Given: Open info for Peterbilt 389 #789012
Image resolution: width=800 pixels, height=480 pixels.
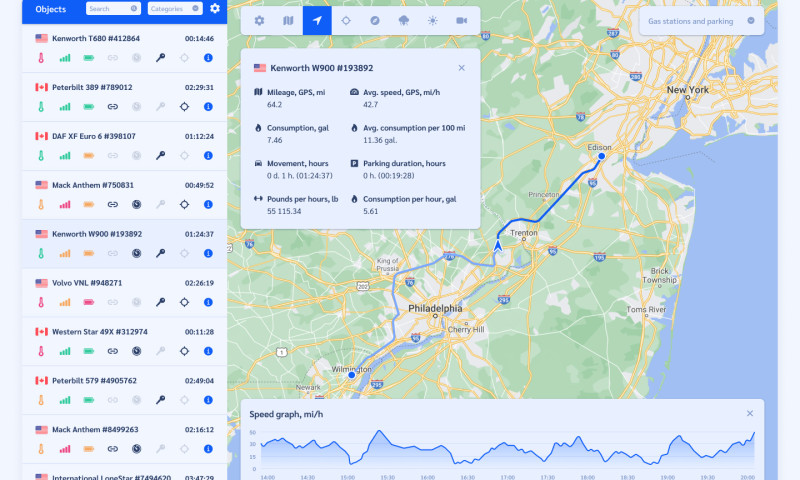Looking at the screenshot, I should point(208,107).
